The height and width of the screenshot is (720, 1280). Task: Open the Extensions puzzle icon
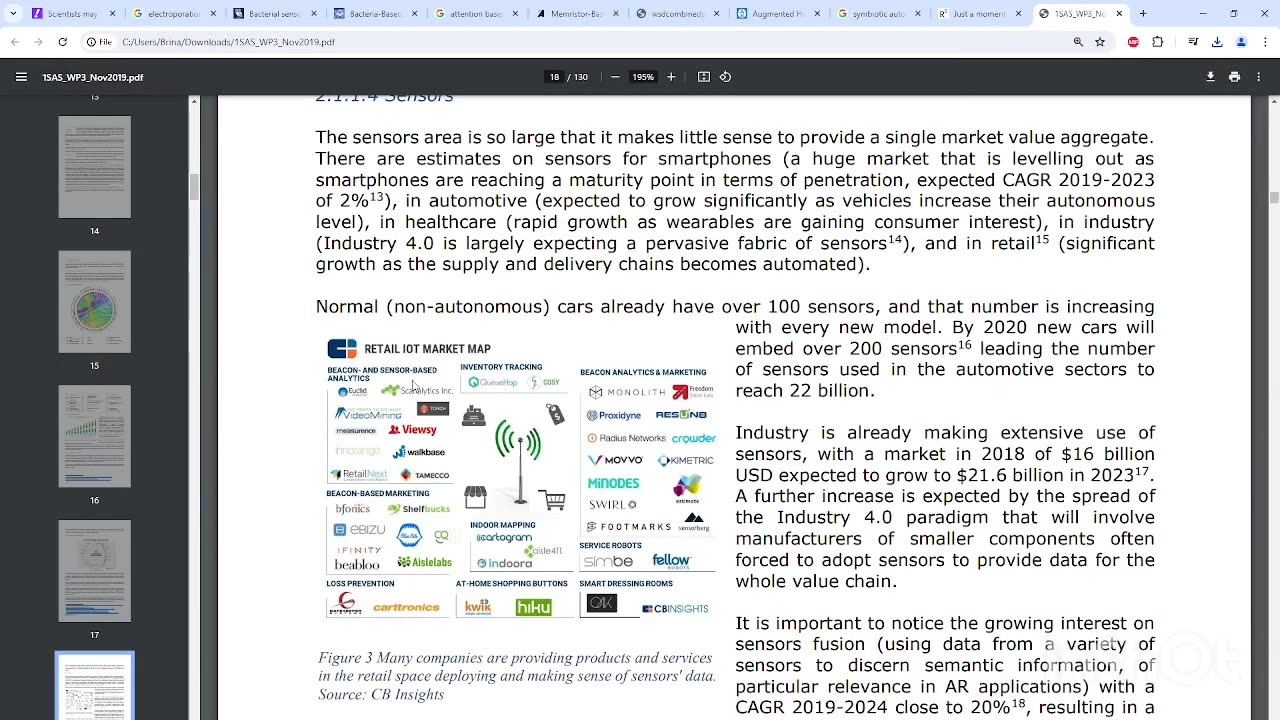coord(1158,42)
